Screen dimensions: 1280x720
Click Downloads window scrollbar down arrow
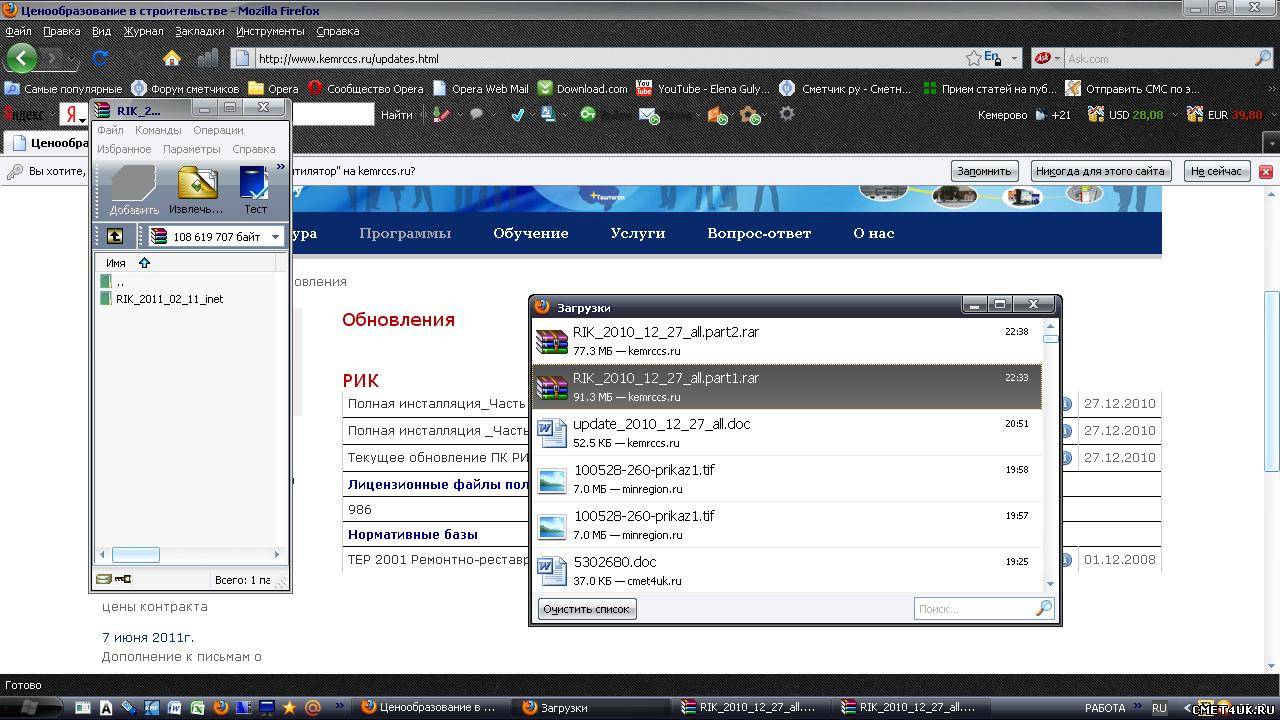[x=1050, y=583]
